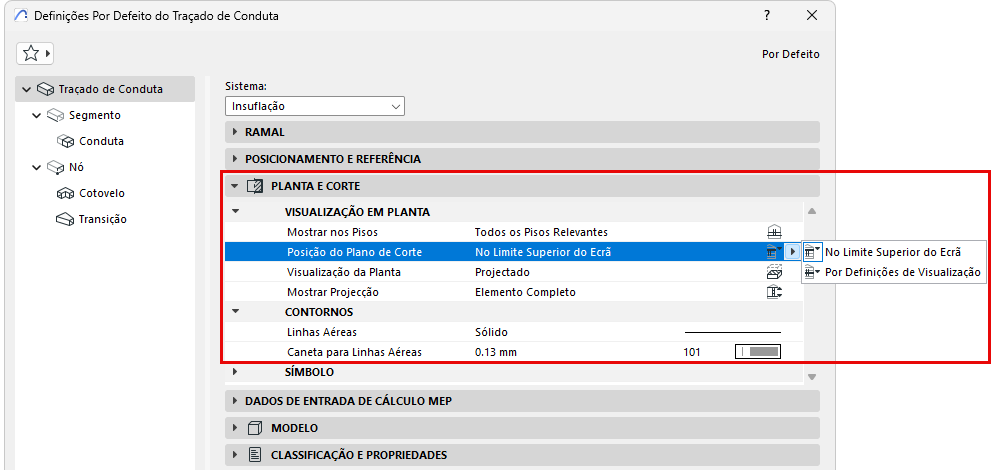Expand the SÍMBOLO group

[236, 372]
